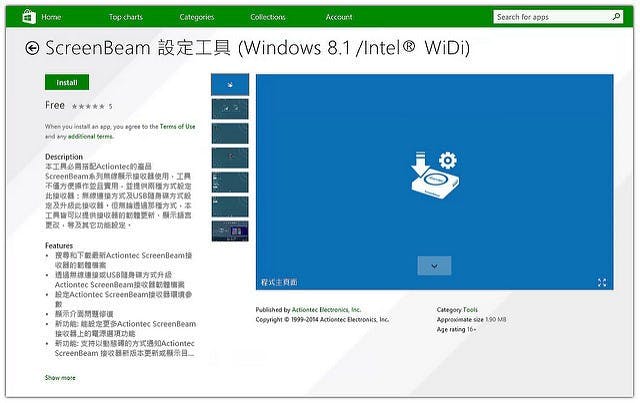This screenshot has height=403, width=640.
Task: Select the seventh screenshot thumbnail
Action: pos(230,231)
